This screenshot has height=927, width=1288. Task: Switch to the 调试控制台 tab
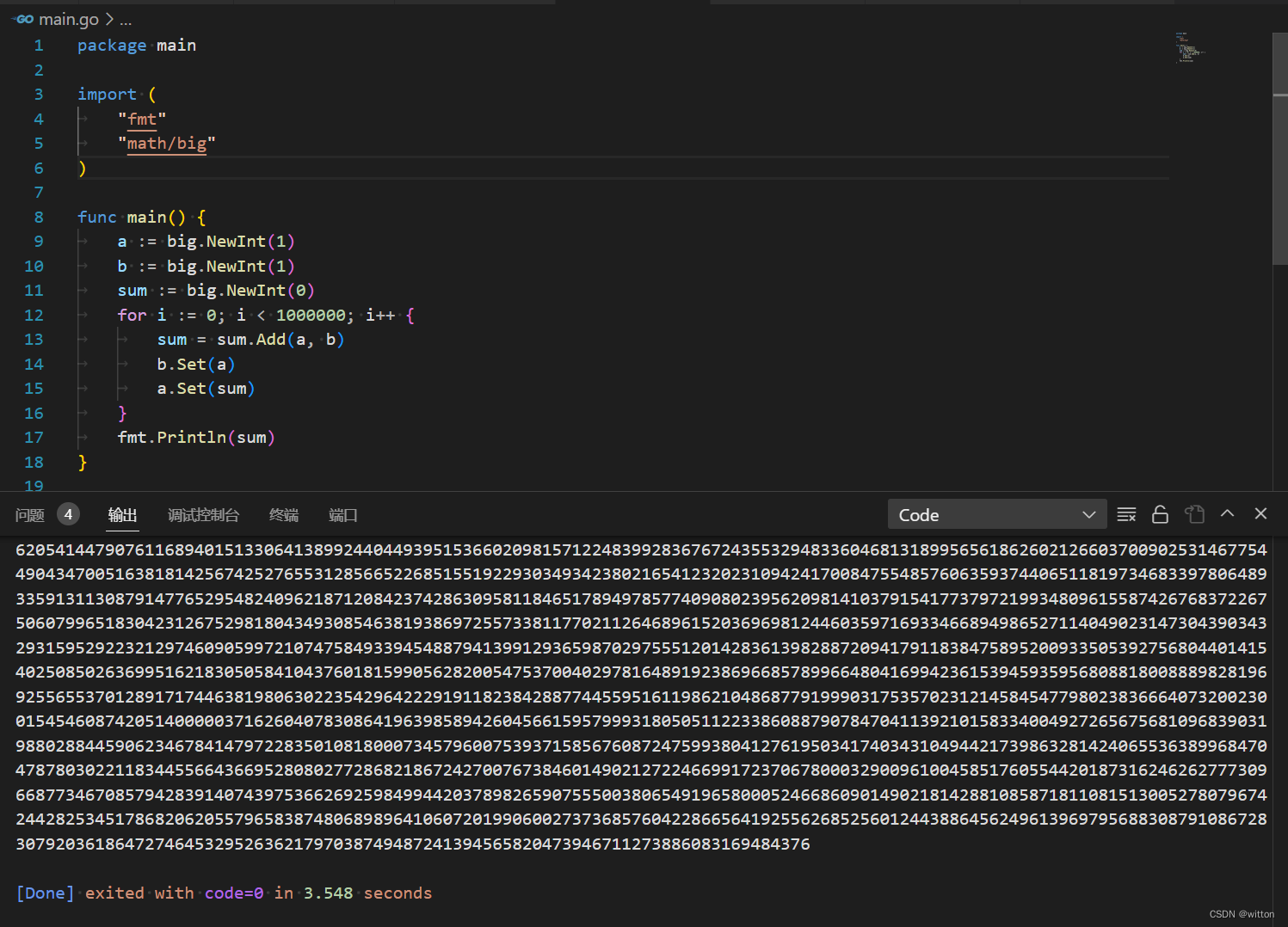point(203,515)
